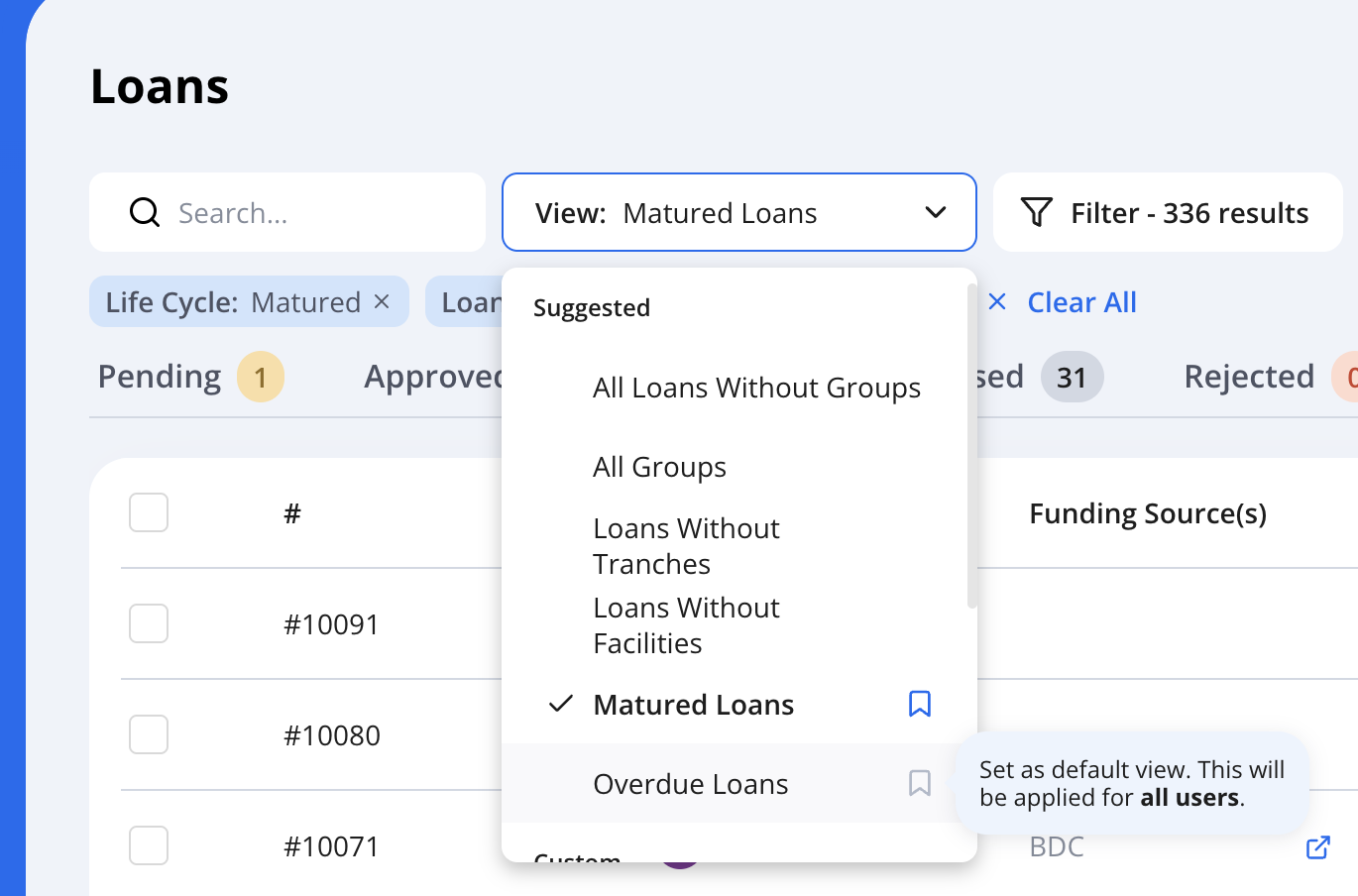Click the Clear All link
1358x896 pixels.
coord(1081,302)
